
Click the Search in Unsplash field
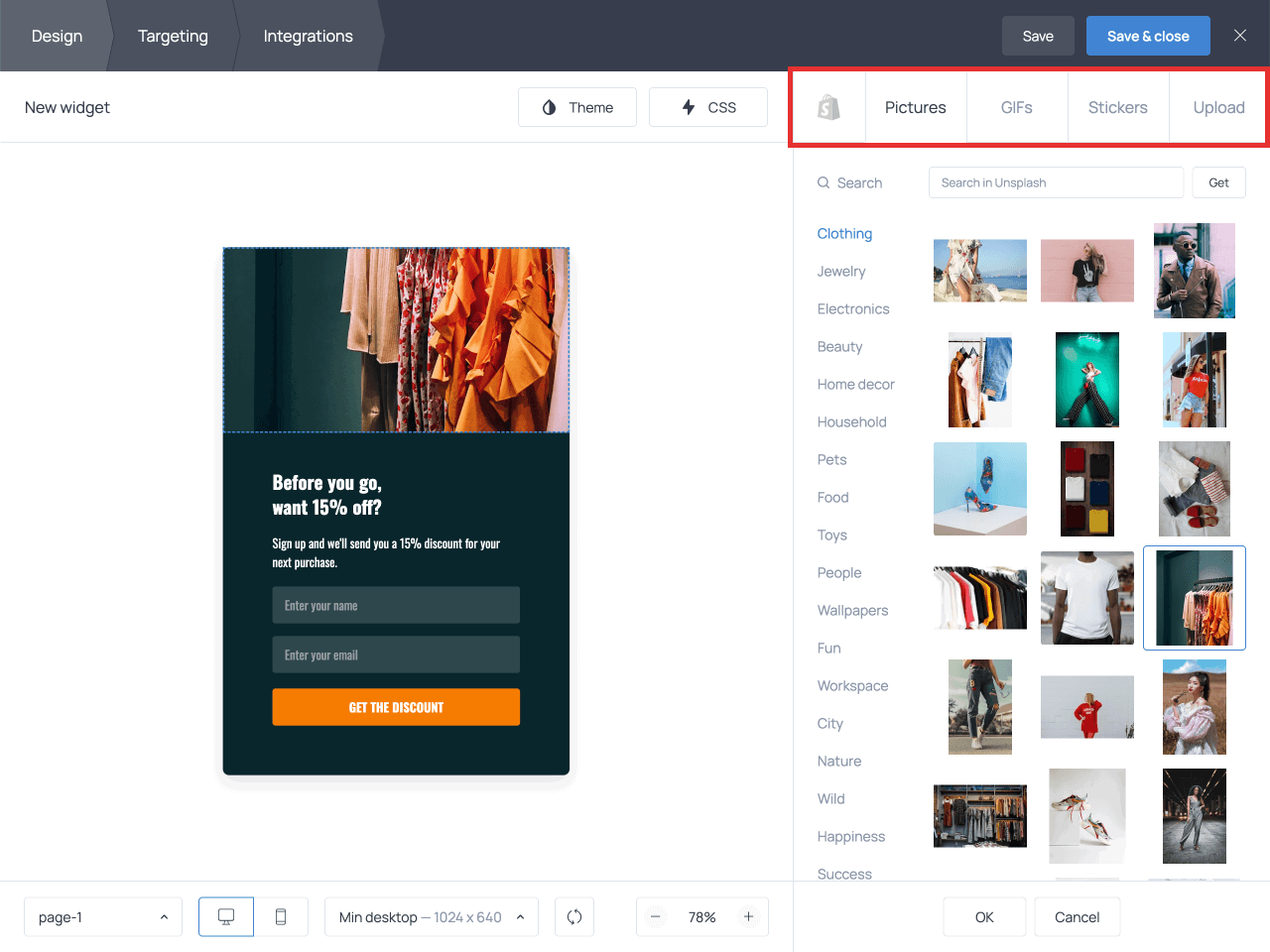point(1056,182)
